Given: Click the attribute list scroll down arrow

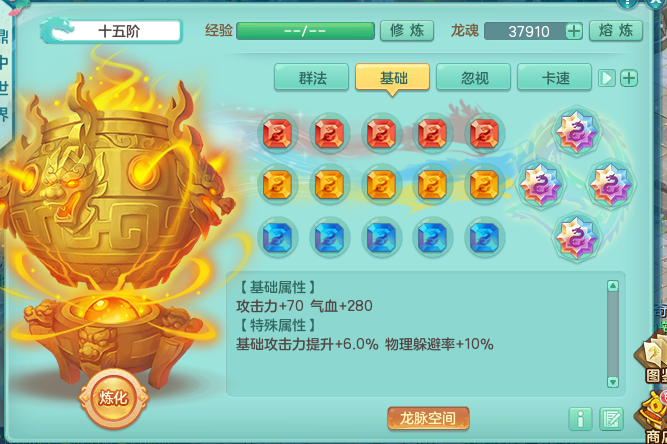Looking at the screenshot, I should click(613, 381).
